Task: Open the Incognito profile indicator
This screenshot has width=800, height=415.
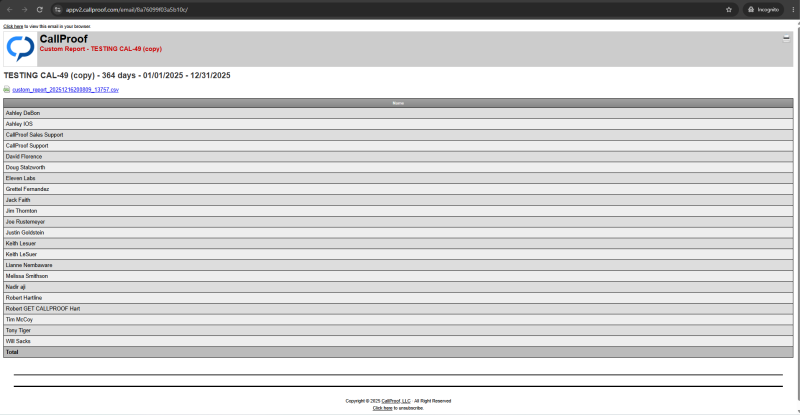Action: click(763, 10)
